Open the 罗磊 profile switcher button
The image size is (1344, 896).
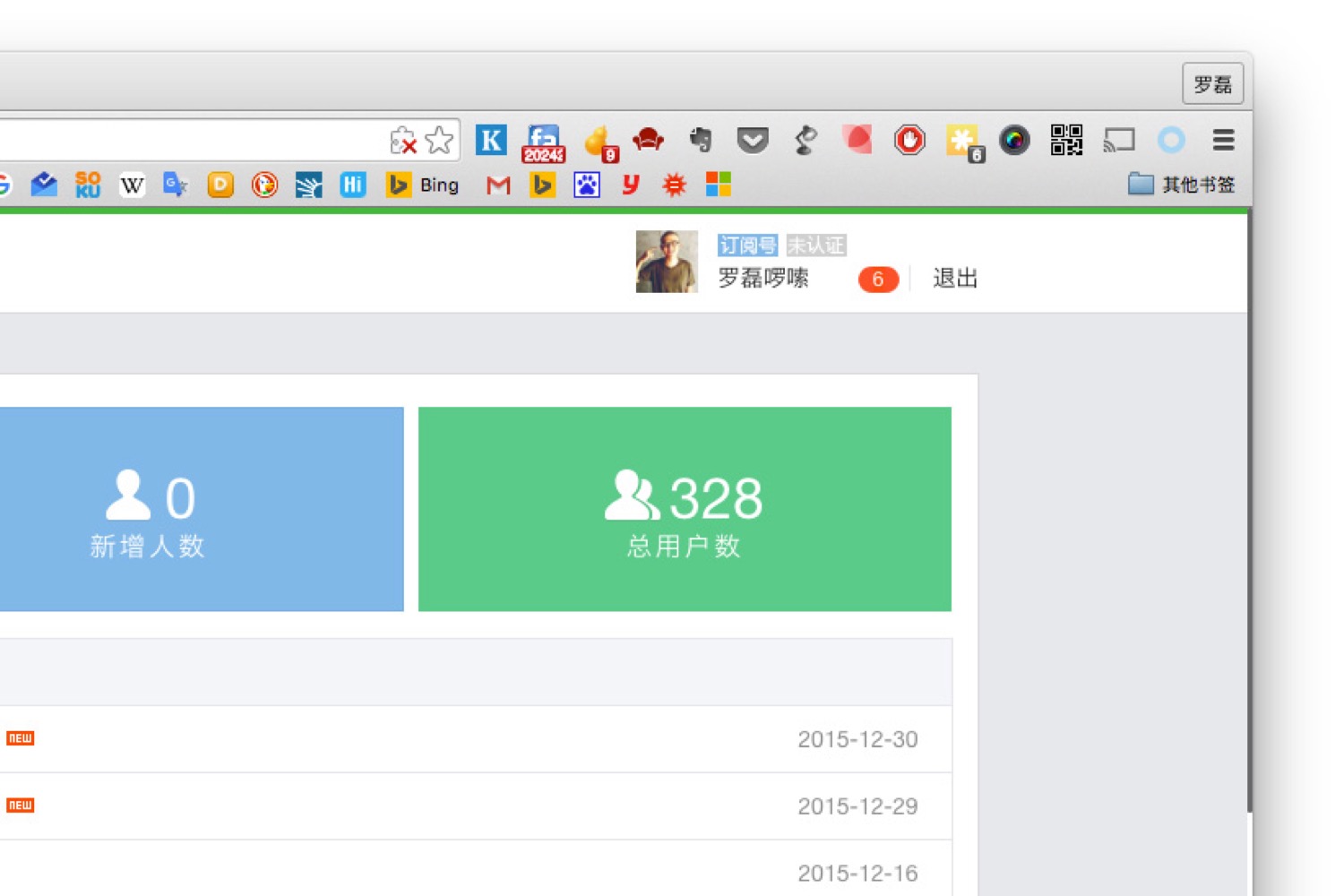pos(1212,84)
